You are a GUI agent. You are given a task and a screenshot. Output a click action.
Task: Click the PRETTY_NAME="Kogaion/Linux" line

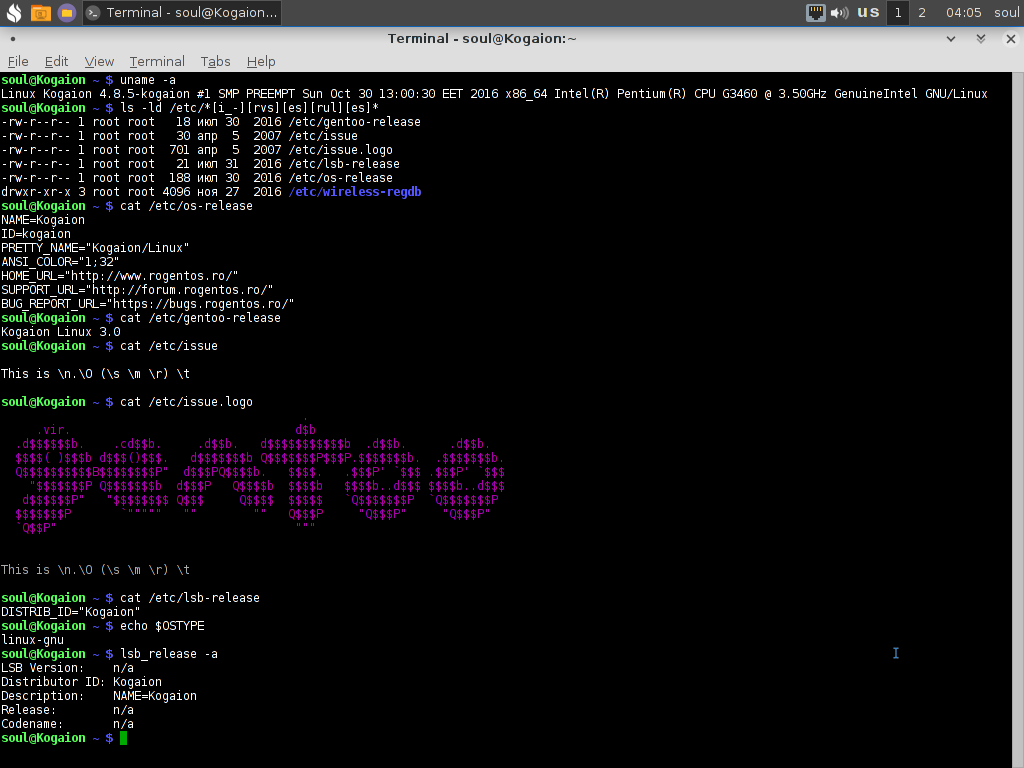95,248
